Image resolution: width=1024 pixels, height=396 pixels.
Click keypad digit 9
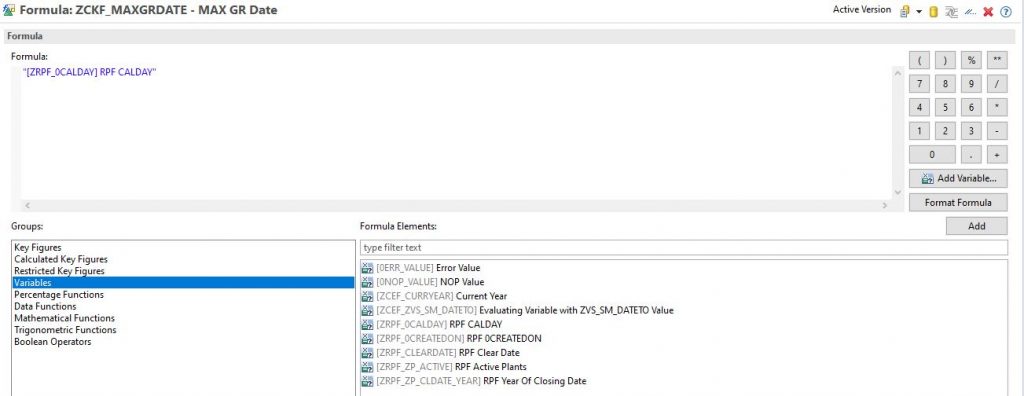pos(971,84)
